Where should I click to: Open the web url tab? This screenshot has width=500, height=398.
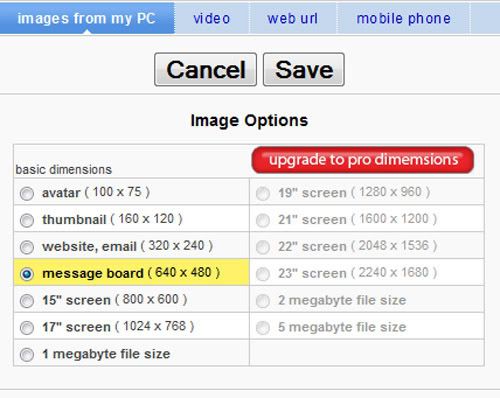293,18
